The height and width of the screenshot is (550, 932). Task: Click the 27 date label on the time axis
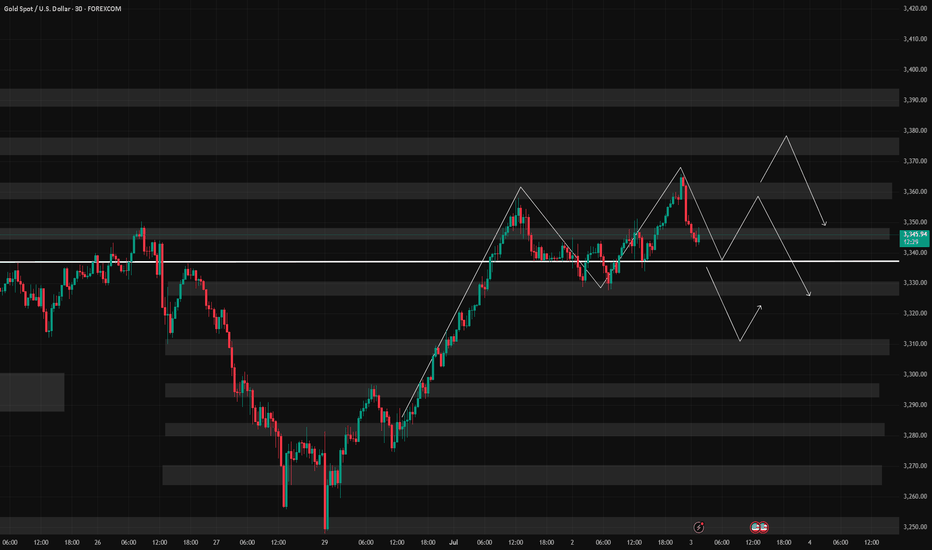click(x=216, y=542)
